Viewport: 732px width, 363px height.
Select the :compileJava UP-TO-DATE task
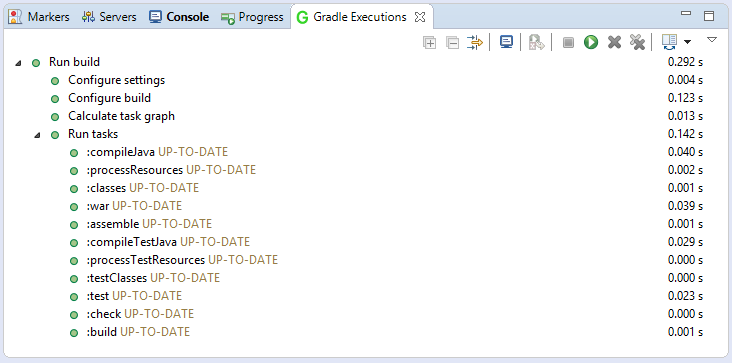(157, 152)
